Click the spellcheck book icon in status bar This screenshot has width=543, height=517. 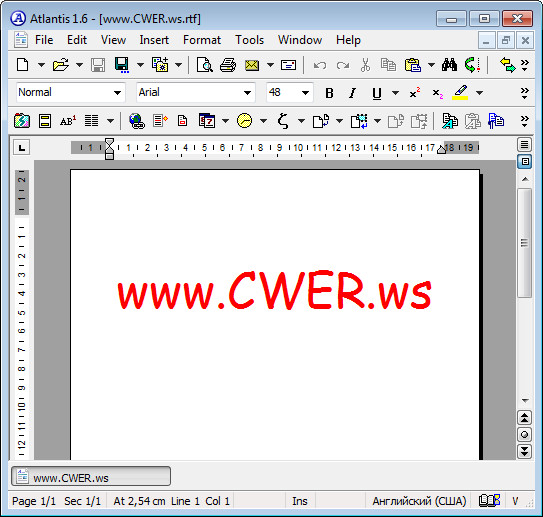(x=490, y=500)
